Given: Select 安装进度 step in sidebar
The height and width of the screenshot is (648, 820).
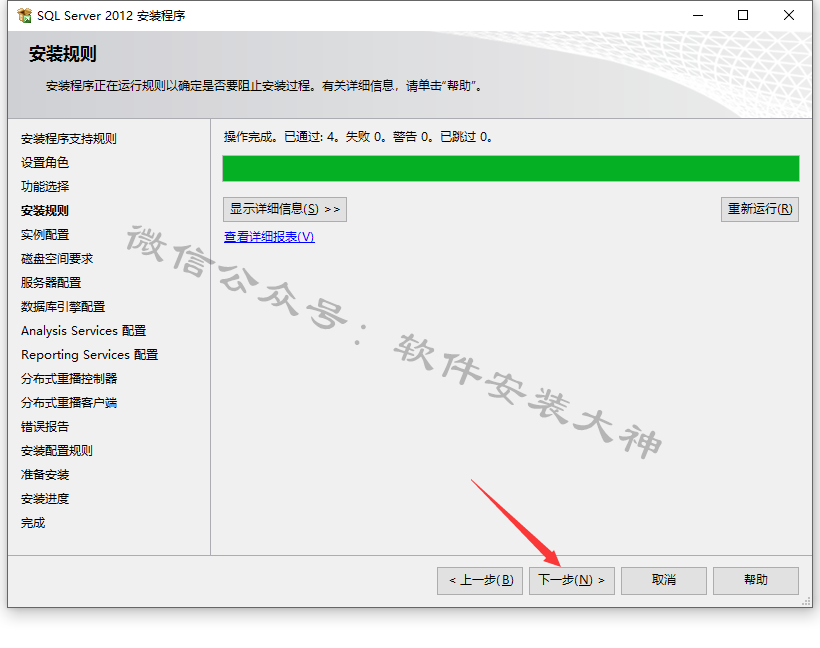Looking at the screenshot, I should tap(45, 499).
